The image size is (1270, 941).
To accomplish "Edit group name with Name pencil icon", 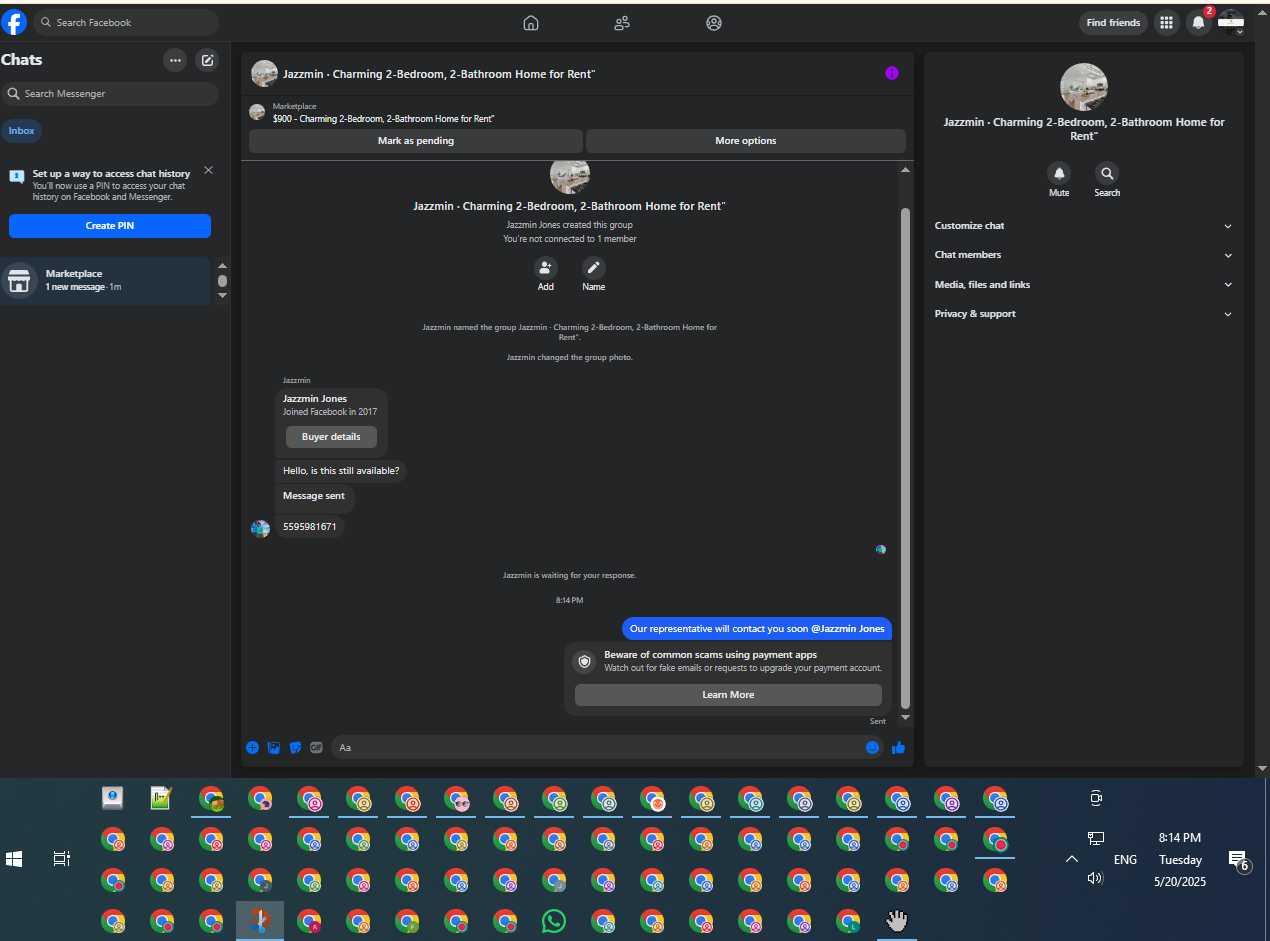I will pyautogui.click(x=594, y=268).
